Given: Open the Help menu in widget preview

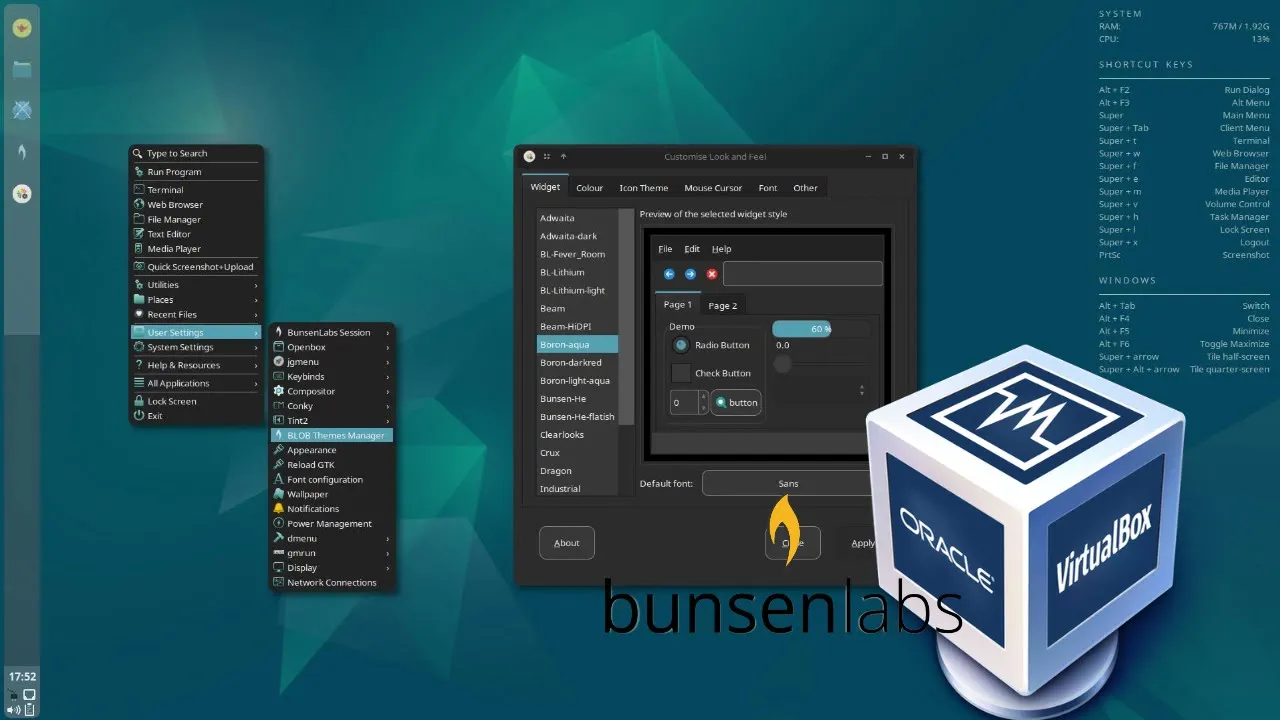Looking at the screenshot, I should 721,249.
